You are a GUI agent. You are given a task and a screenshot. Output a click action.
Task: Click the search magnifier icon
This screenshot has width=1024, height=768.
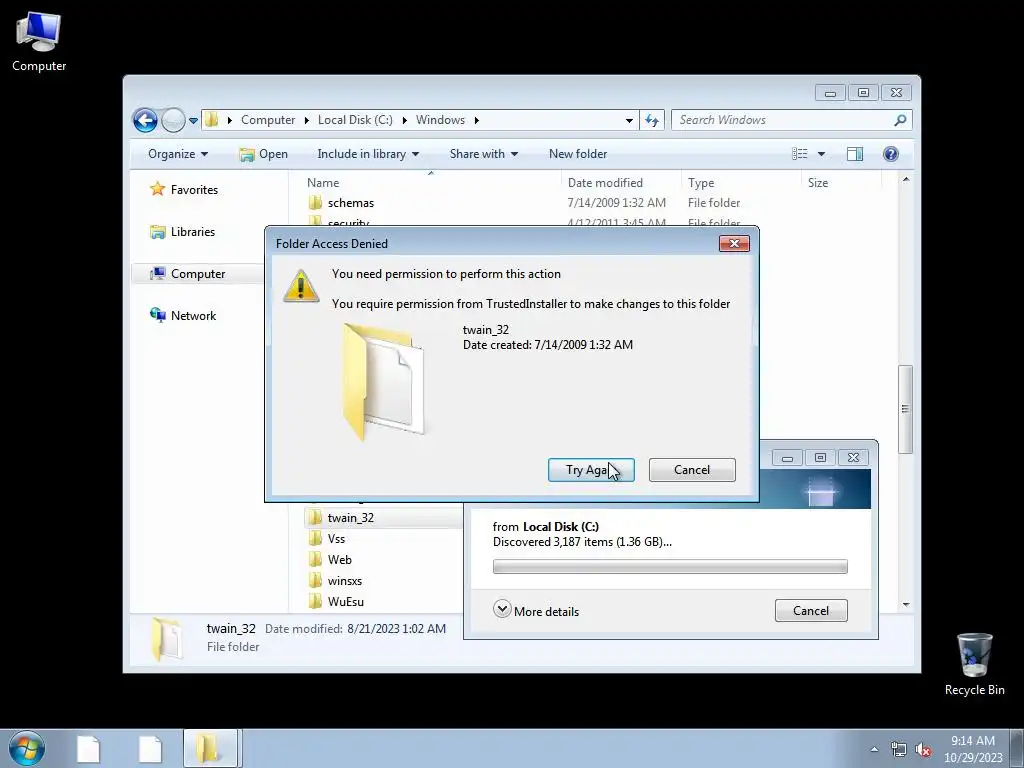(900, 120)
